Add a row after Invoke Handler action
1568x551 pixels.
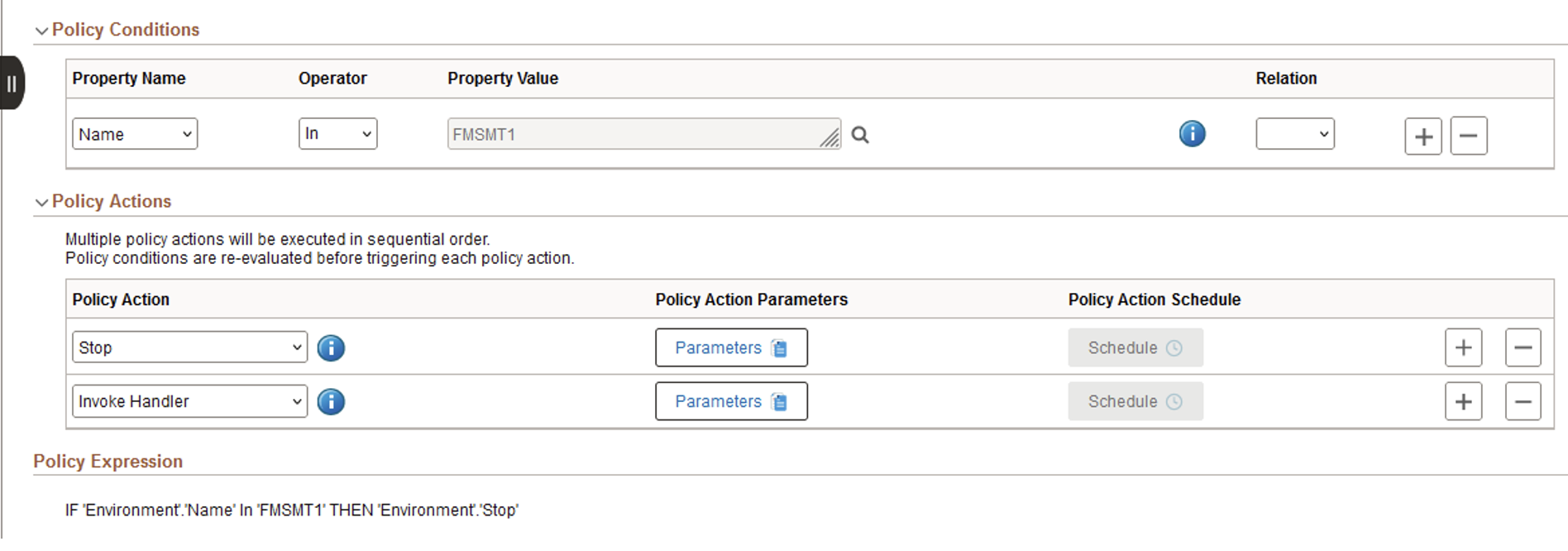pos(1463,402)
